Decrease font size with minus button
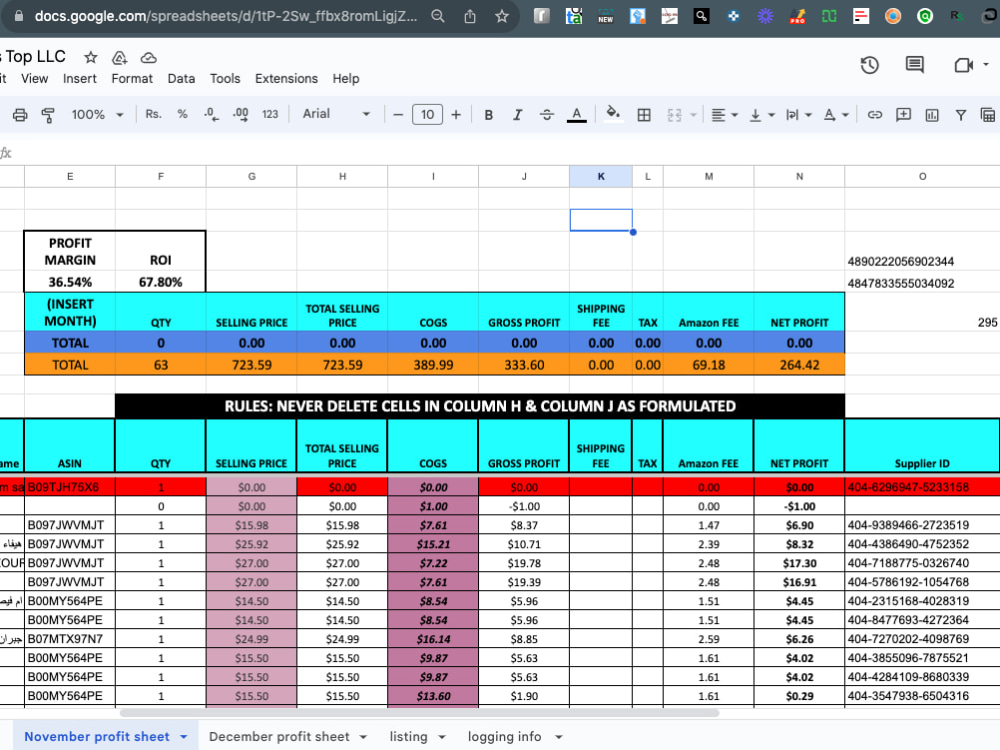 398,115
